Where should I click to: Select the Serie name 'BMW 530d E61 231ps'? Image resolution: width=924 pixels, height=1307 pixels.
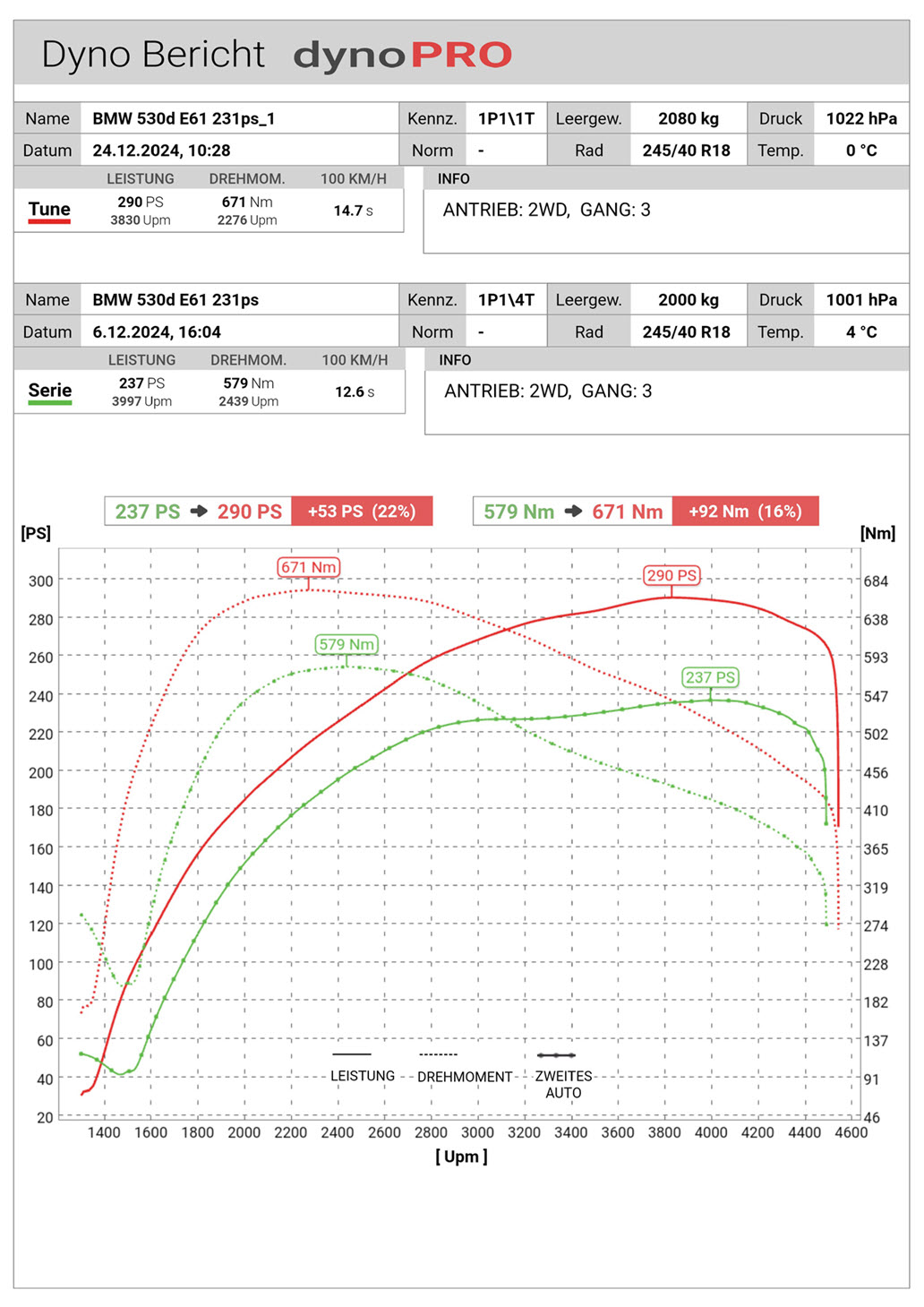[x=175, y=300]
